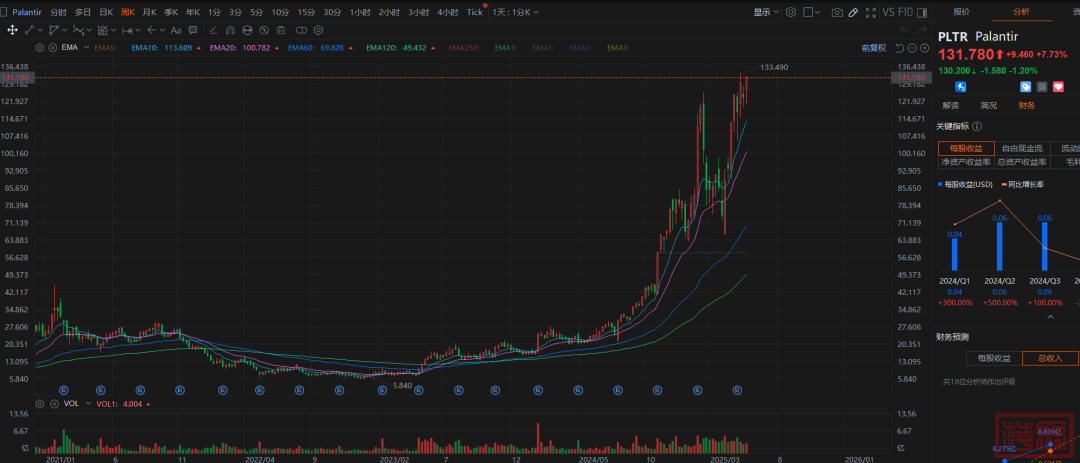Switch to 月K monthly chart
1080x463 pixels.
click(149, 12)
